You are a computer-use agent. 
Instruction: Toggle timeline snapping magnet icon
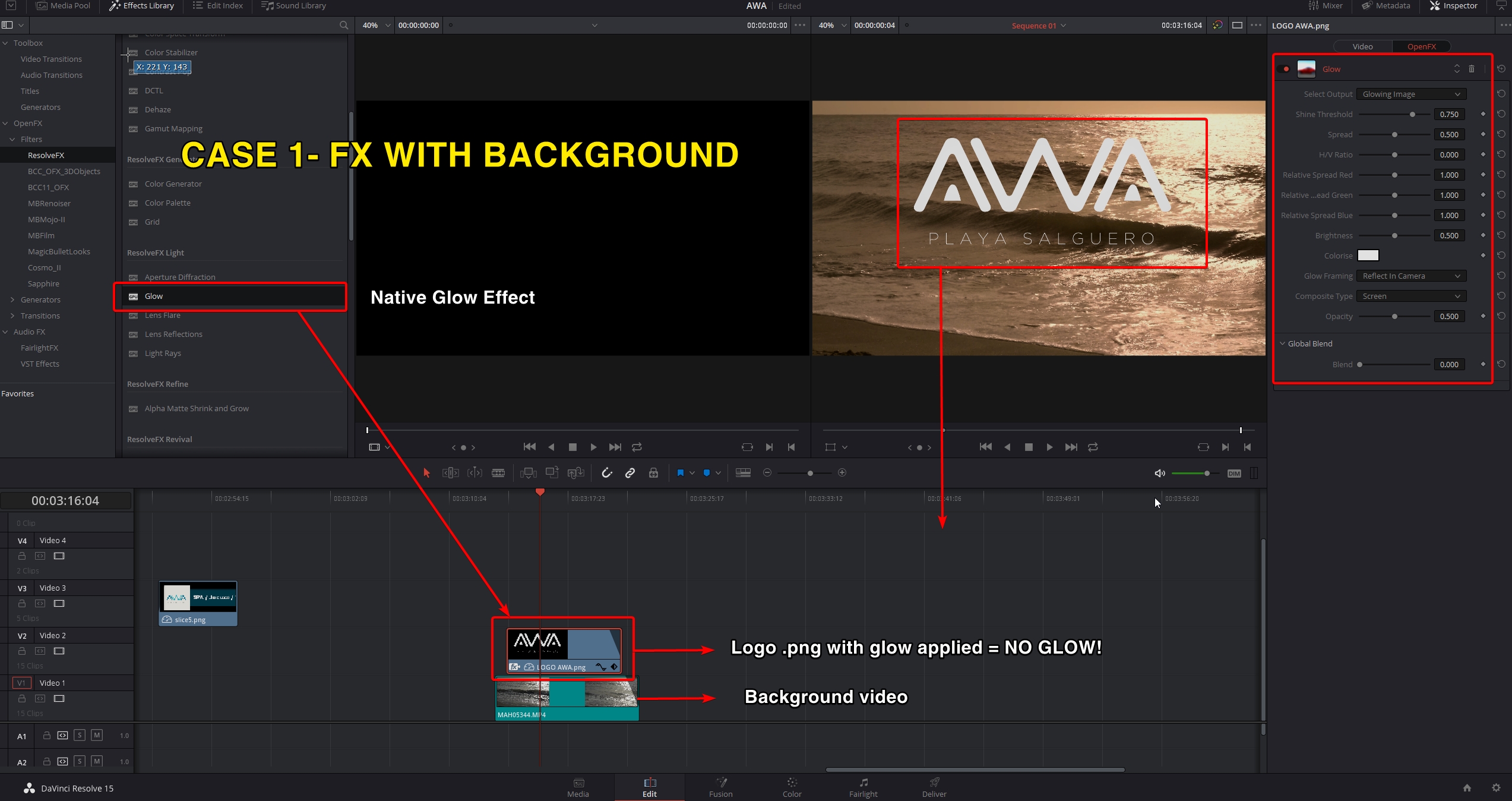click(x=606, y=473)
